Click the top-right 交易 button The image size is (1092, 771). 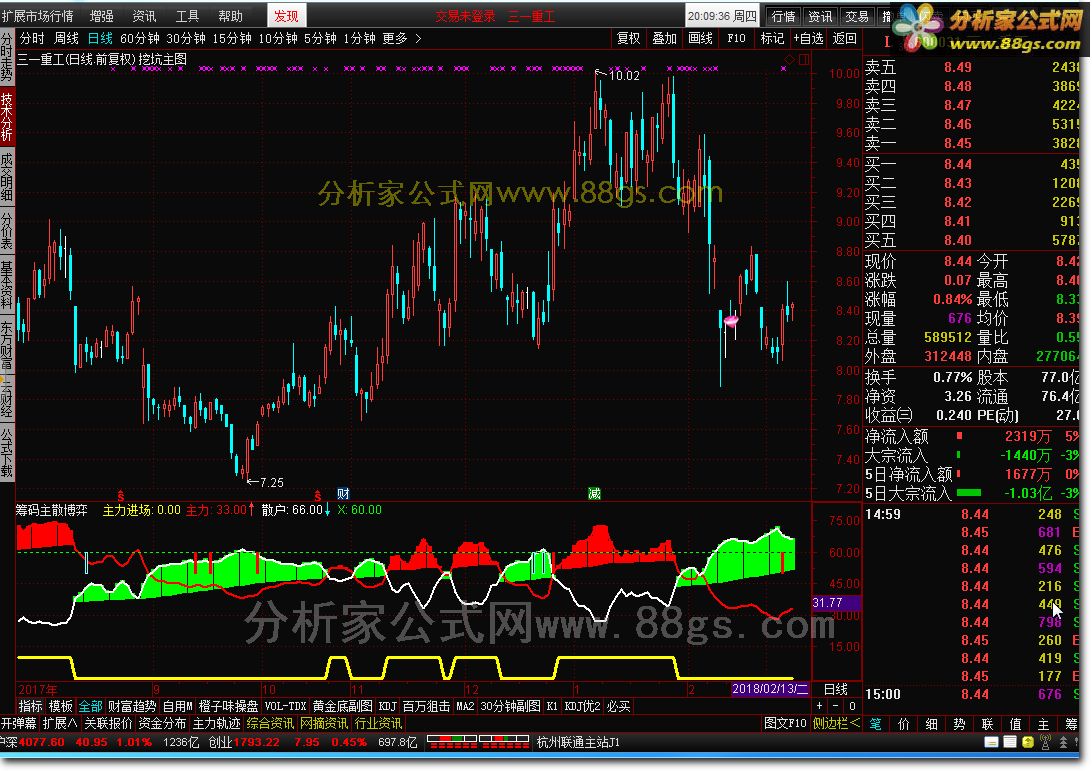click(857, 16)
